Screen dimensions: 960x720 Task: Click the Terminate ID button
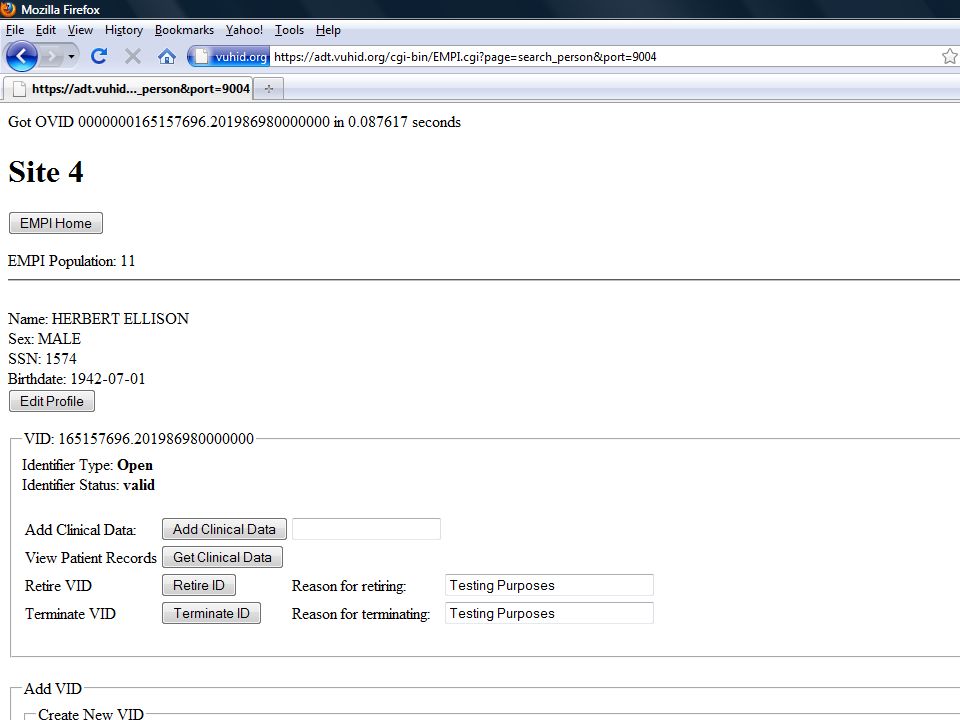[211, 613]
